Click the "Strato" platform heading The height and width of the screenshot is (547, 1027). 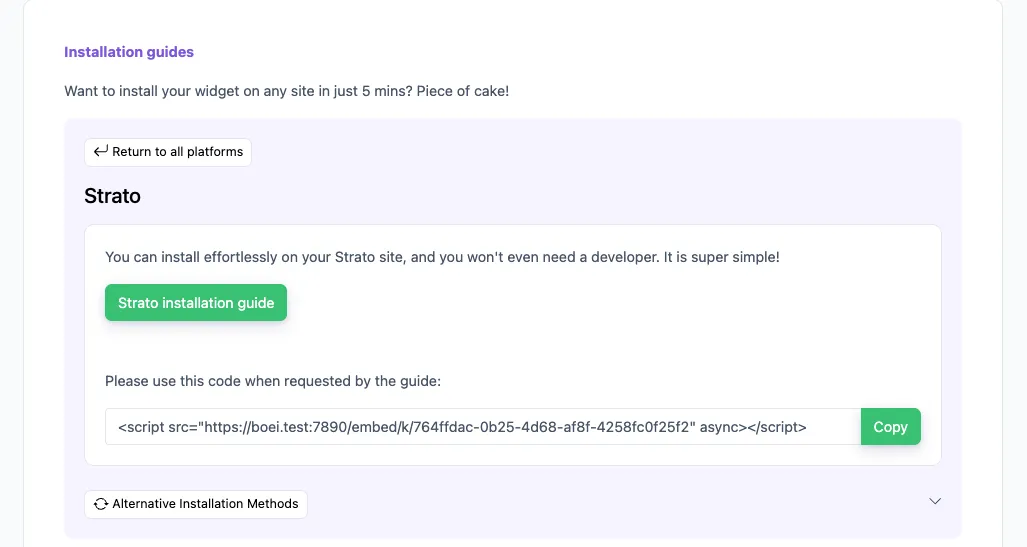point(112,196)
